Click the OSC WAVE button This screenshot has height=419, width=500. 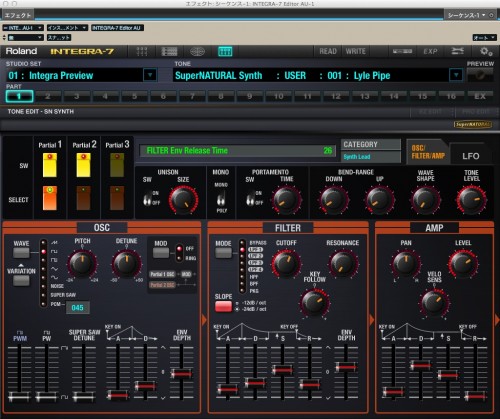click(21, 253)
